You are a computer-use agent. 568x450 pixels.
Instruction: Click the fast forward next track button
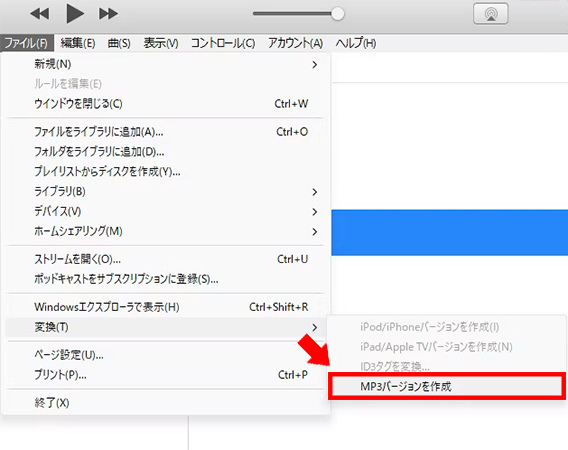coord(108,14)
